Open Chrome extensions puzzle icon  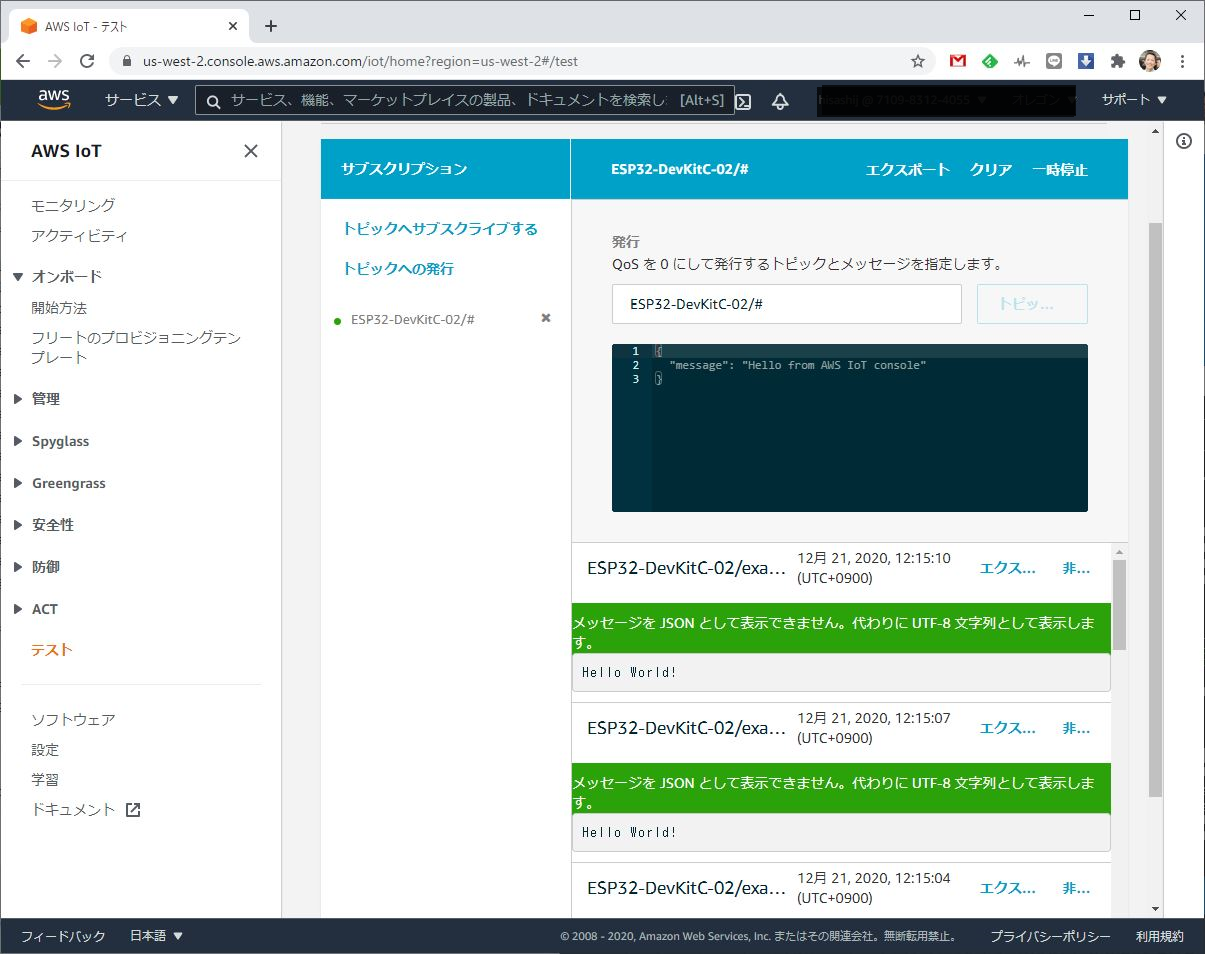click(1118, 61)
